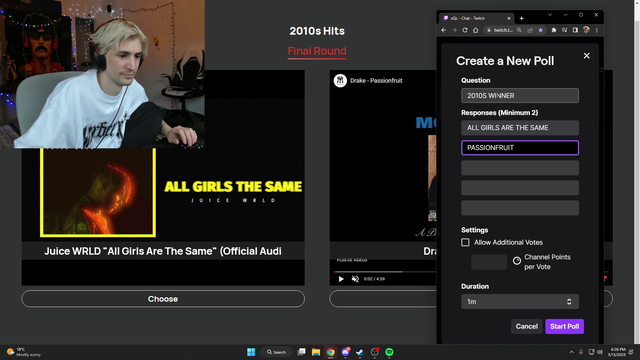Screen dimensions: 640x360
Task: Click the empty third response field
Action: pyautogui.click(x=520, y=168)
